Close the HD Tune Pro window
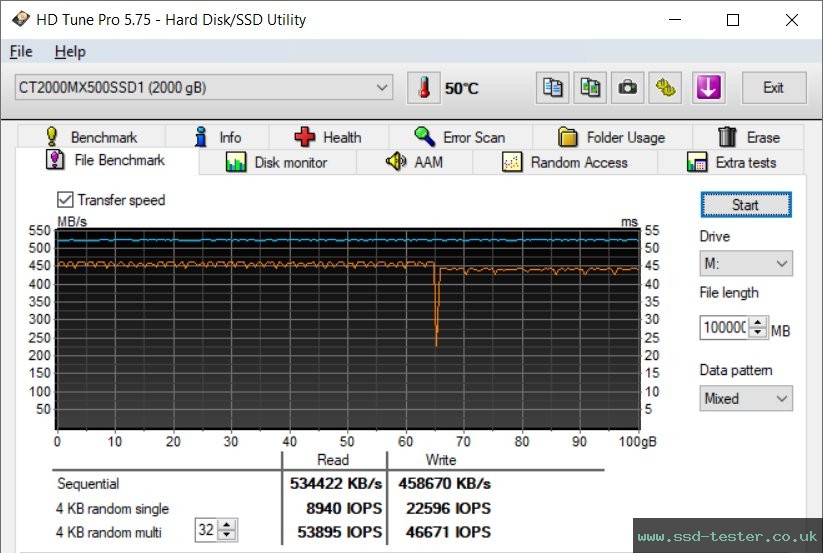The height and width of the screenshot is (553, 823). pos(792,20)
